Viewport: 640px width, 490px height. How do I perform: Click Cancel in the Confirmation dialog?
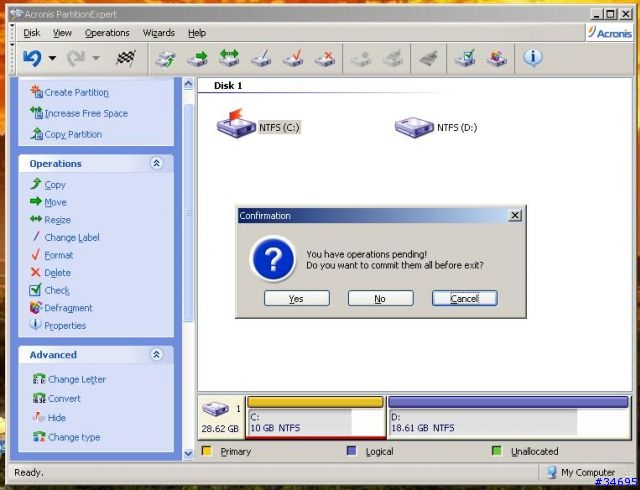click(x=464, y=298)
